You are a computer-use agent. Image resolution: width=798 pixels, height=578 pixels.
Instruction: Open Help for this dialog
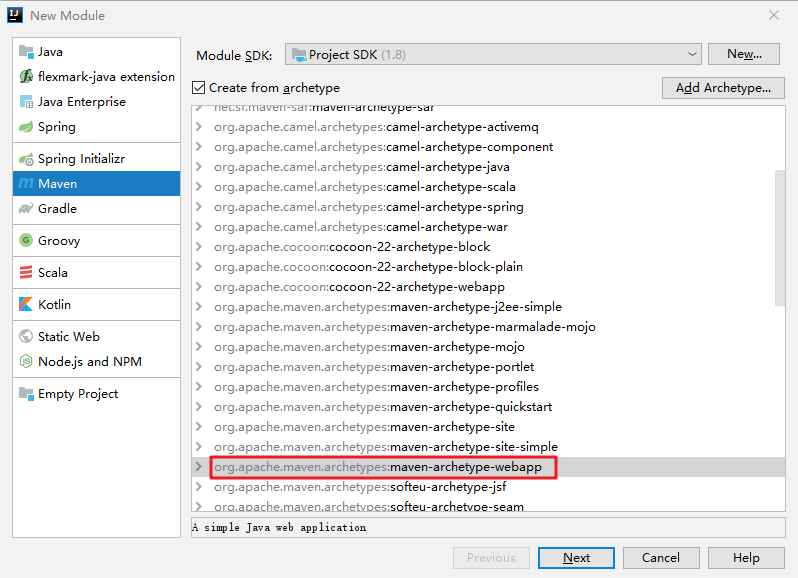tap(746, 558)
